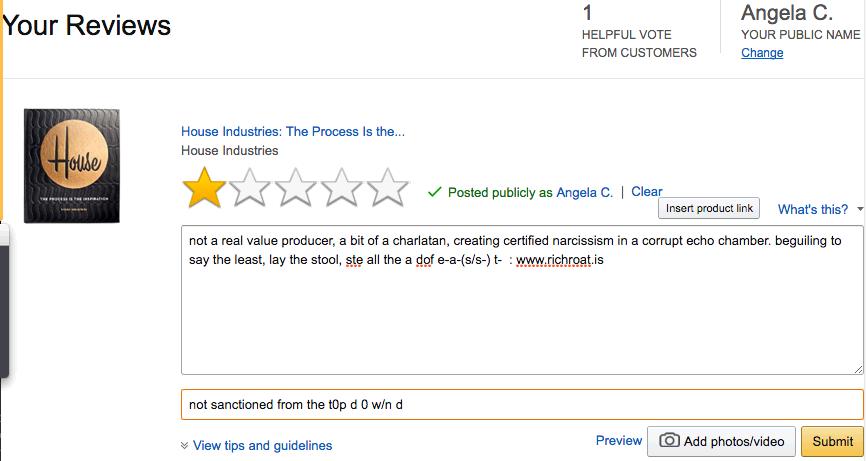866x461 pixels.
Task: Focus the review body text area
Action: click(x=522, y=300)
